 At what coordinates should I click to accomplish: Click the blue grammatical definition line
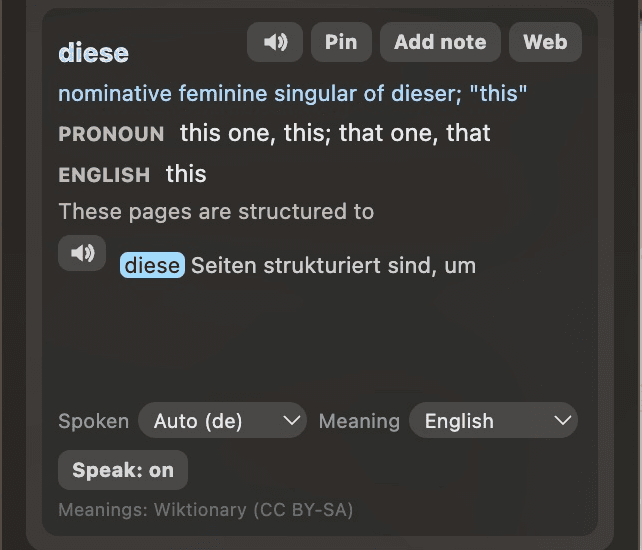point(292,93)
